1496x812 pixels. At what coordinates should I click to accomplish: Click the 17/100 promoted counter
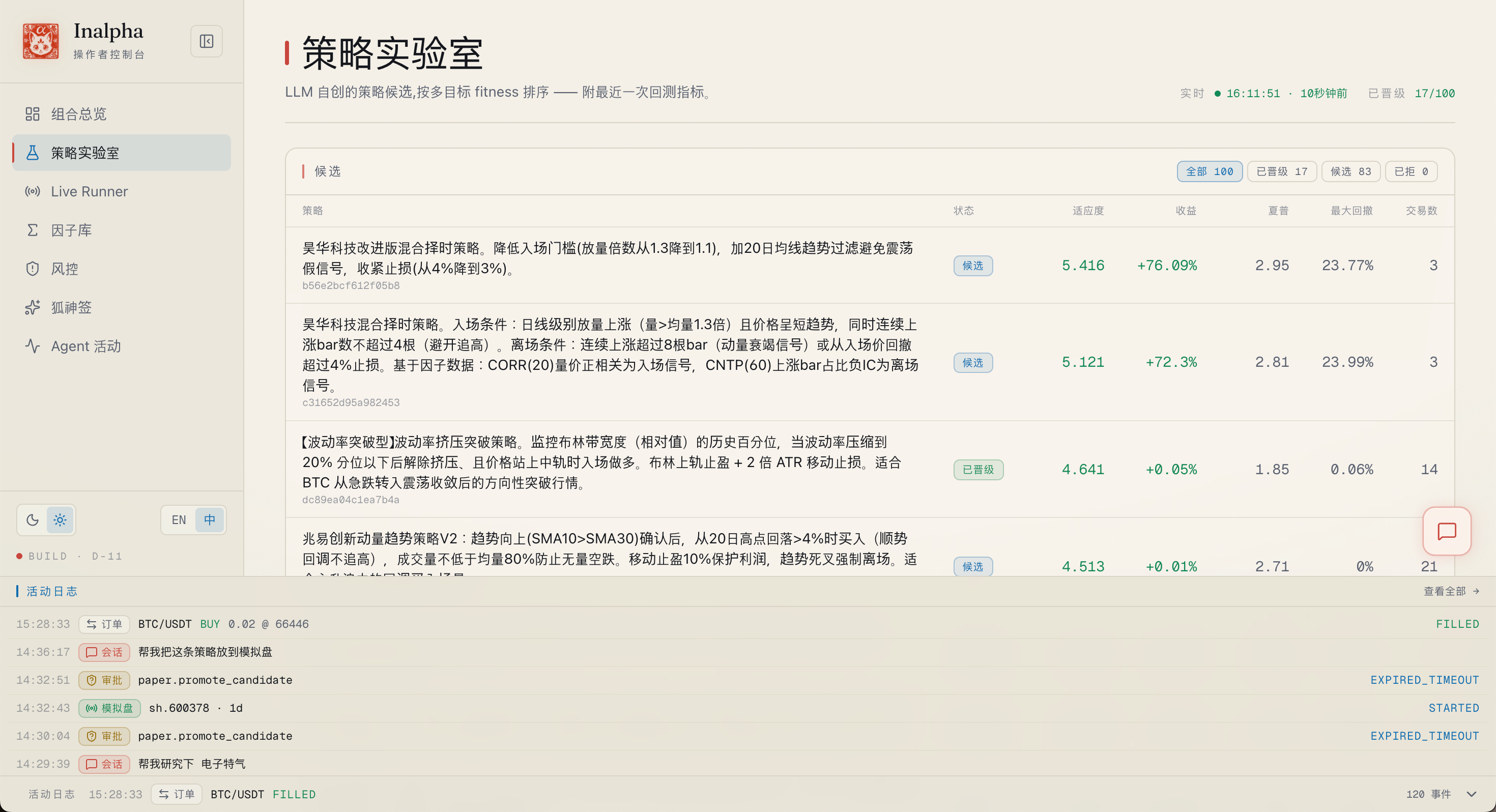1434,93
